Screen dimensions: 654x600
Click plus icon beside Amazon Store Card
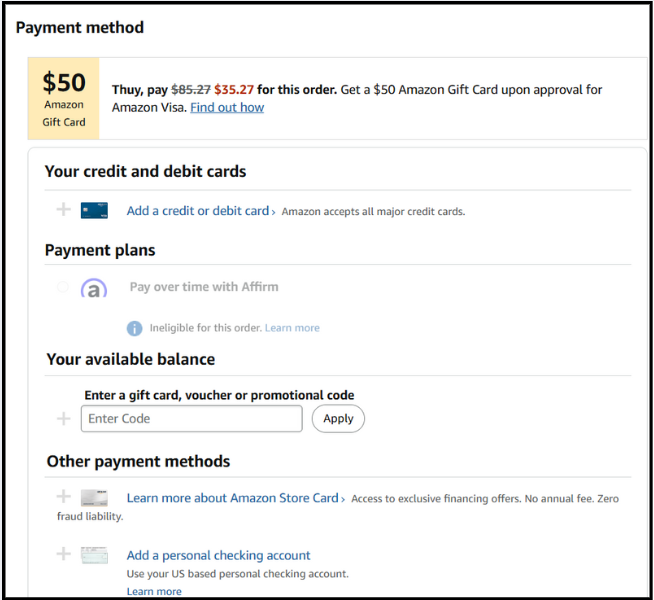pyautogui.click(x=63, y=497)
